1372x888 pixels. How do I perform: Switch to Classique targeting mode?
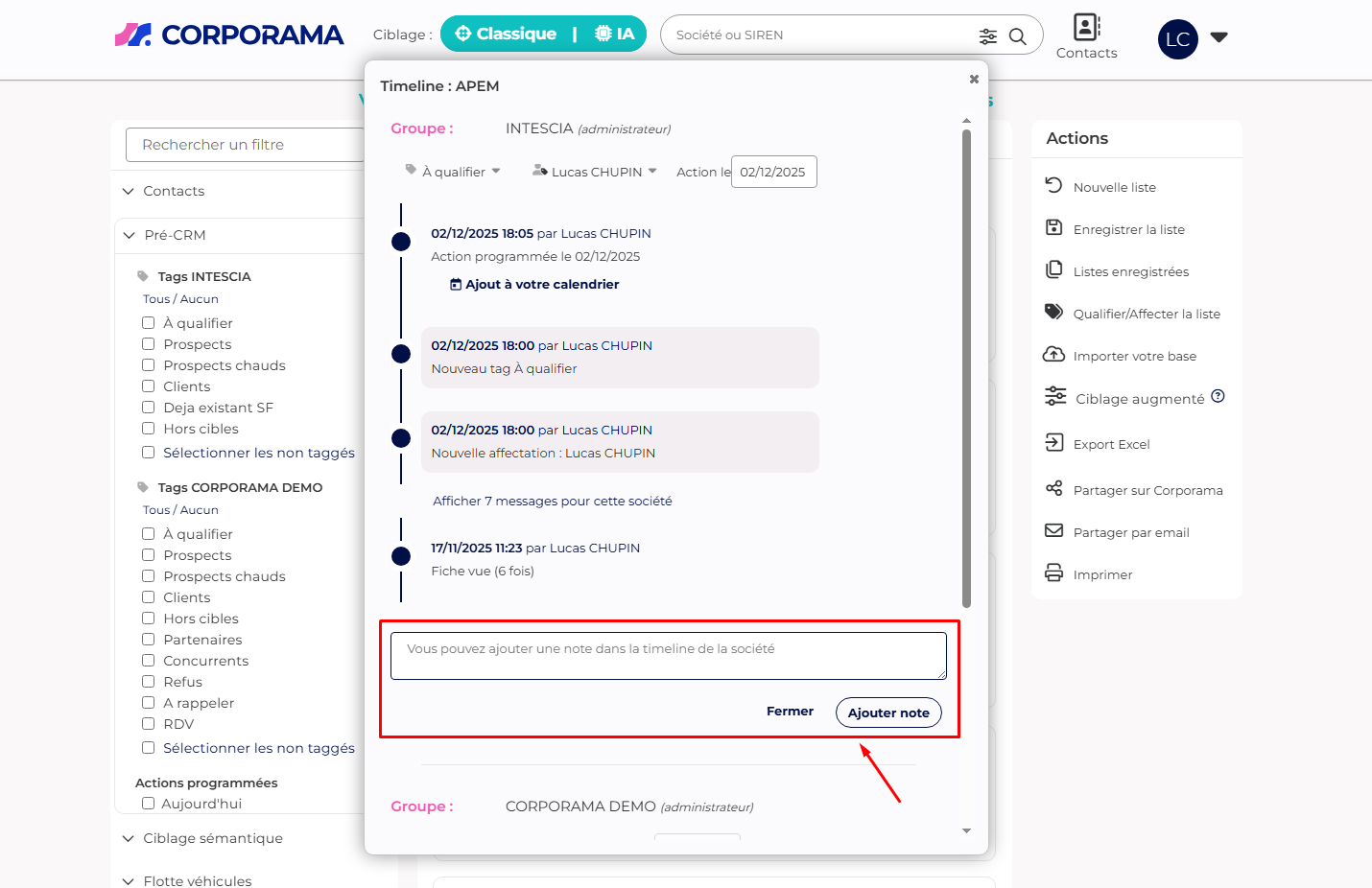506,35
